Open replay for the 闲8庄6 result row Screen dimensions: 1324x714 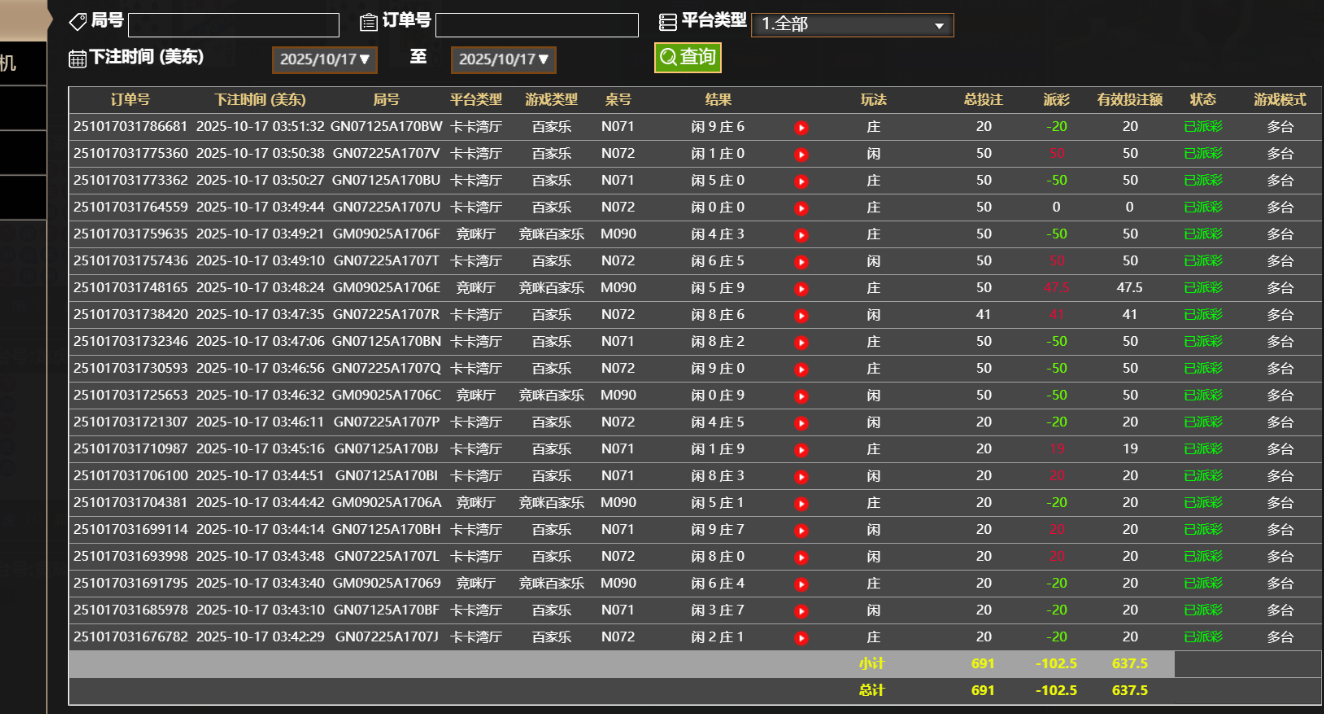click(800, 315)
